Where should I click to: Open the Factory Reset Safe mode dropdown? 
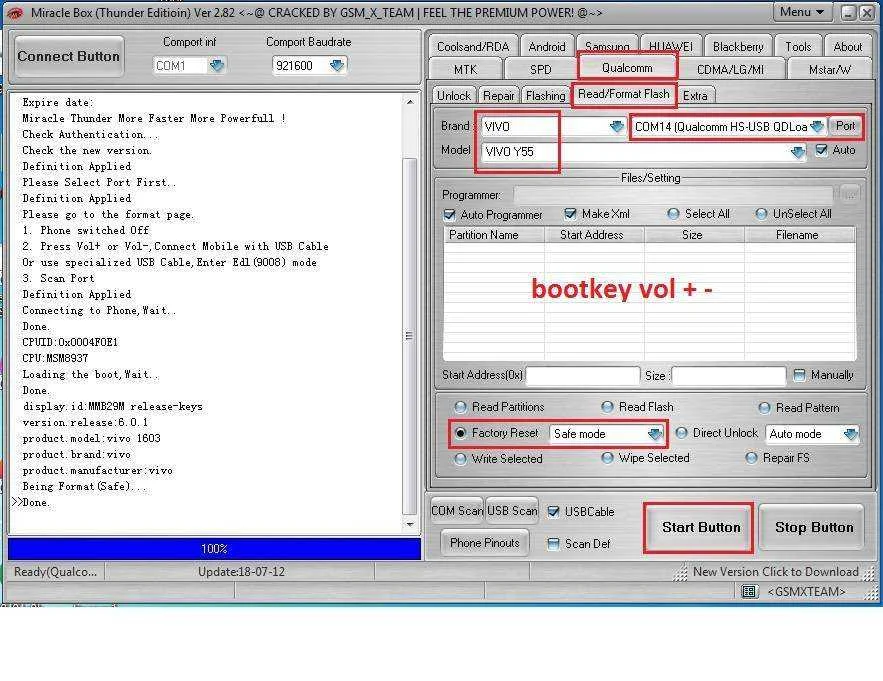point(654,434)
